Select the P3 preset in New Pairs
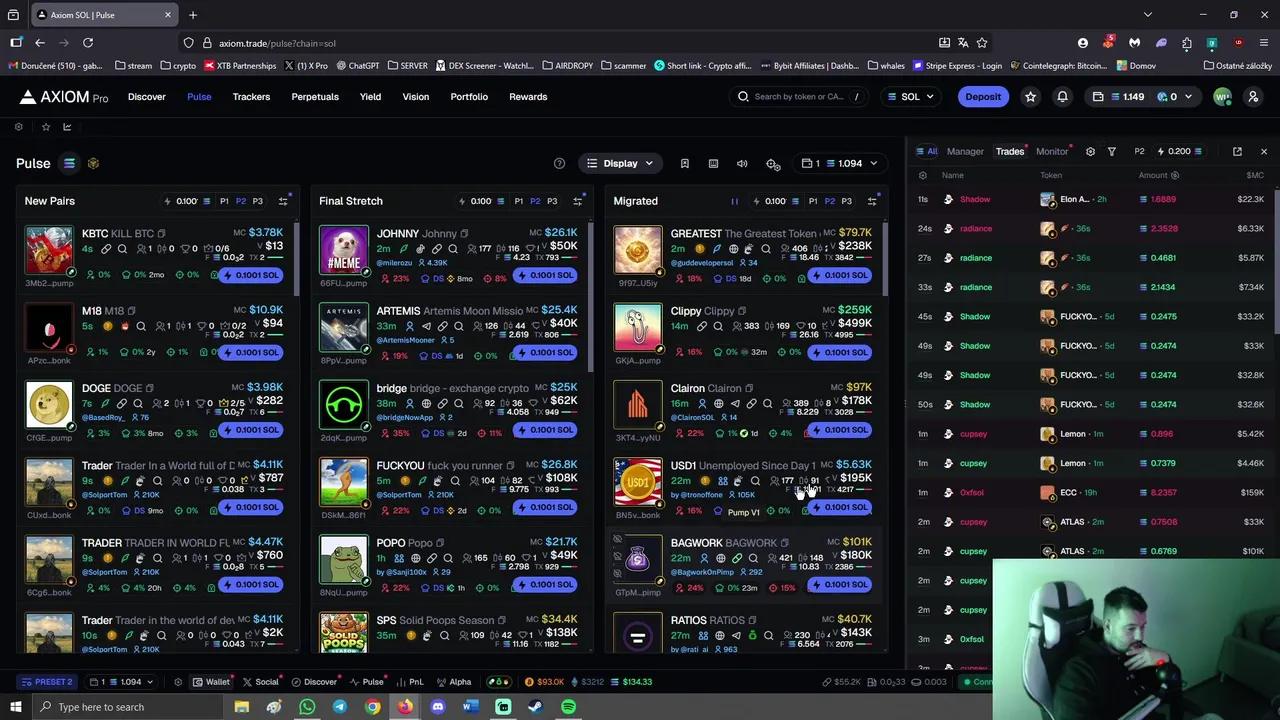 (x=260, y=200)
